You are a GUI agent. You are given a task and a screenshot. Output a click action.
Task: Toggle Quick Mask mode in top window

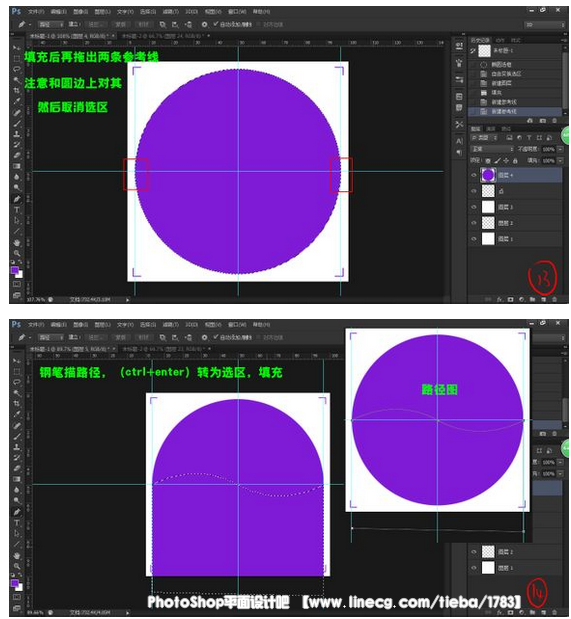click(17, 284)
